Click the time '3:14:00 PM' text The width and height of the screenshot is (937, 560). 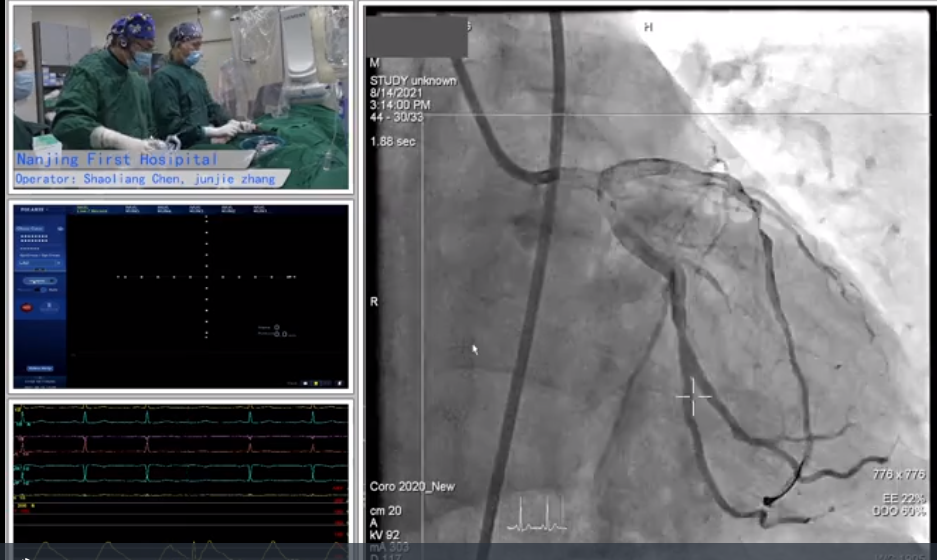pyautogui.click(x=400, y=105)
